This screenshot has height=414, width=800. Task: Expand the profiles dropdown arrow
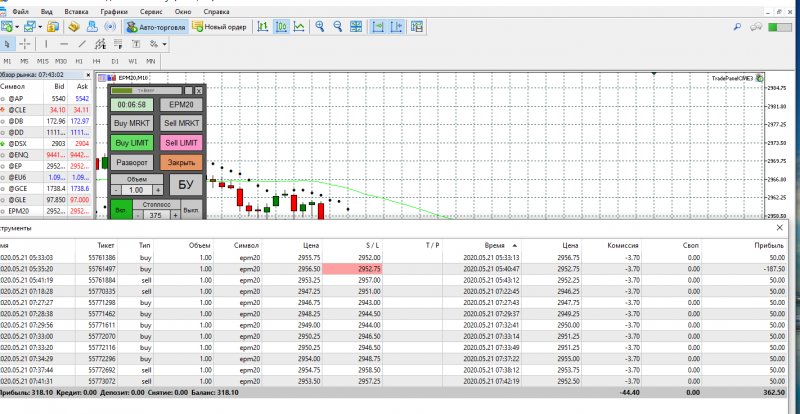point(40,27)
